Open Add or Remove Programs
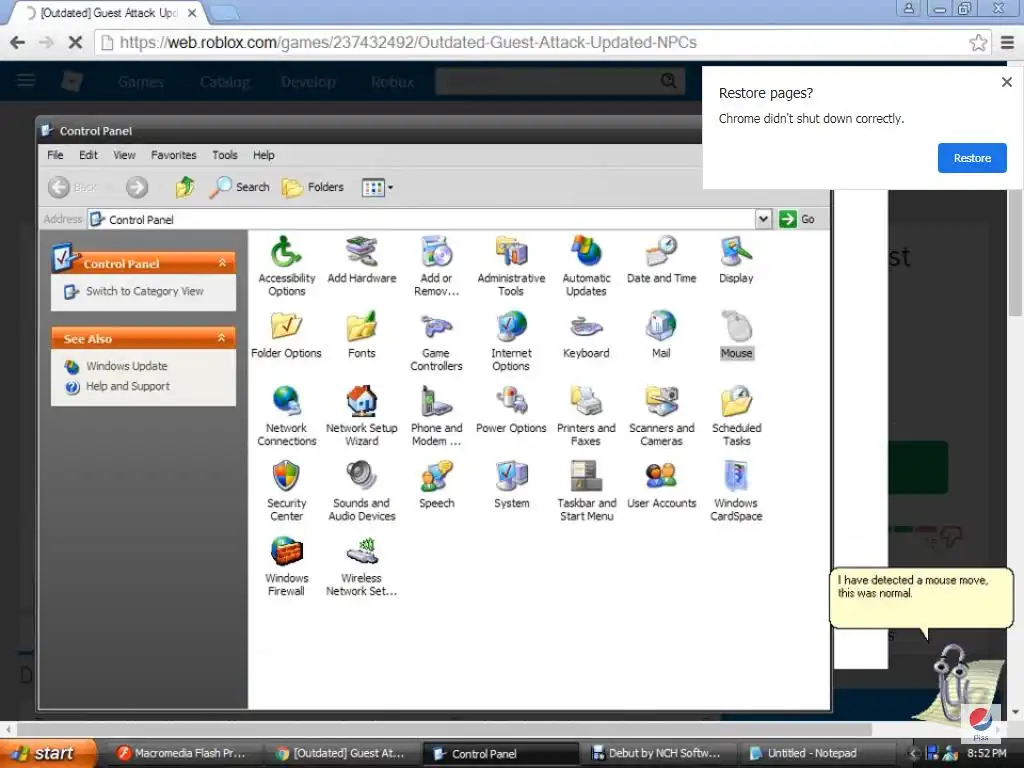The image size is (1024, 768). [436, 266]
